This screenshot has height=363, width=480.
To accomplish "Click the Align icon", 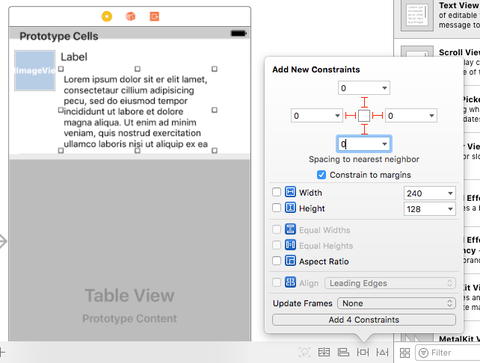I will point(290,282).
